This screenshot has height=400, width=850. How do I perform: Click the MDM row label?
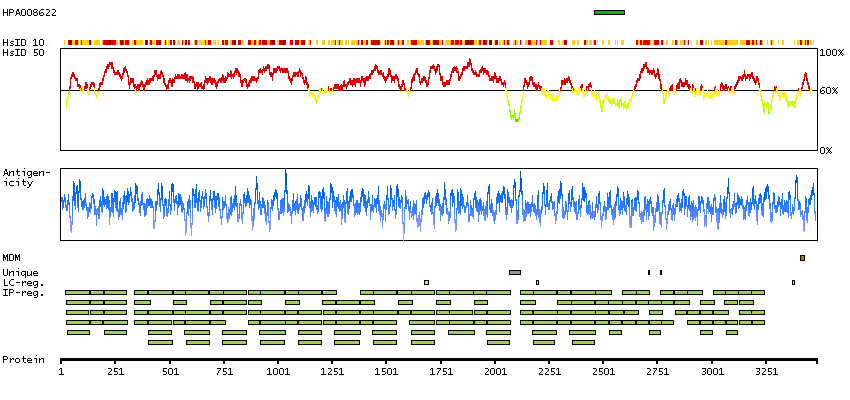pos(12,258)
